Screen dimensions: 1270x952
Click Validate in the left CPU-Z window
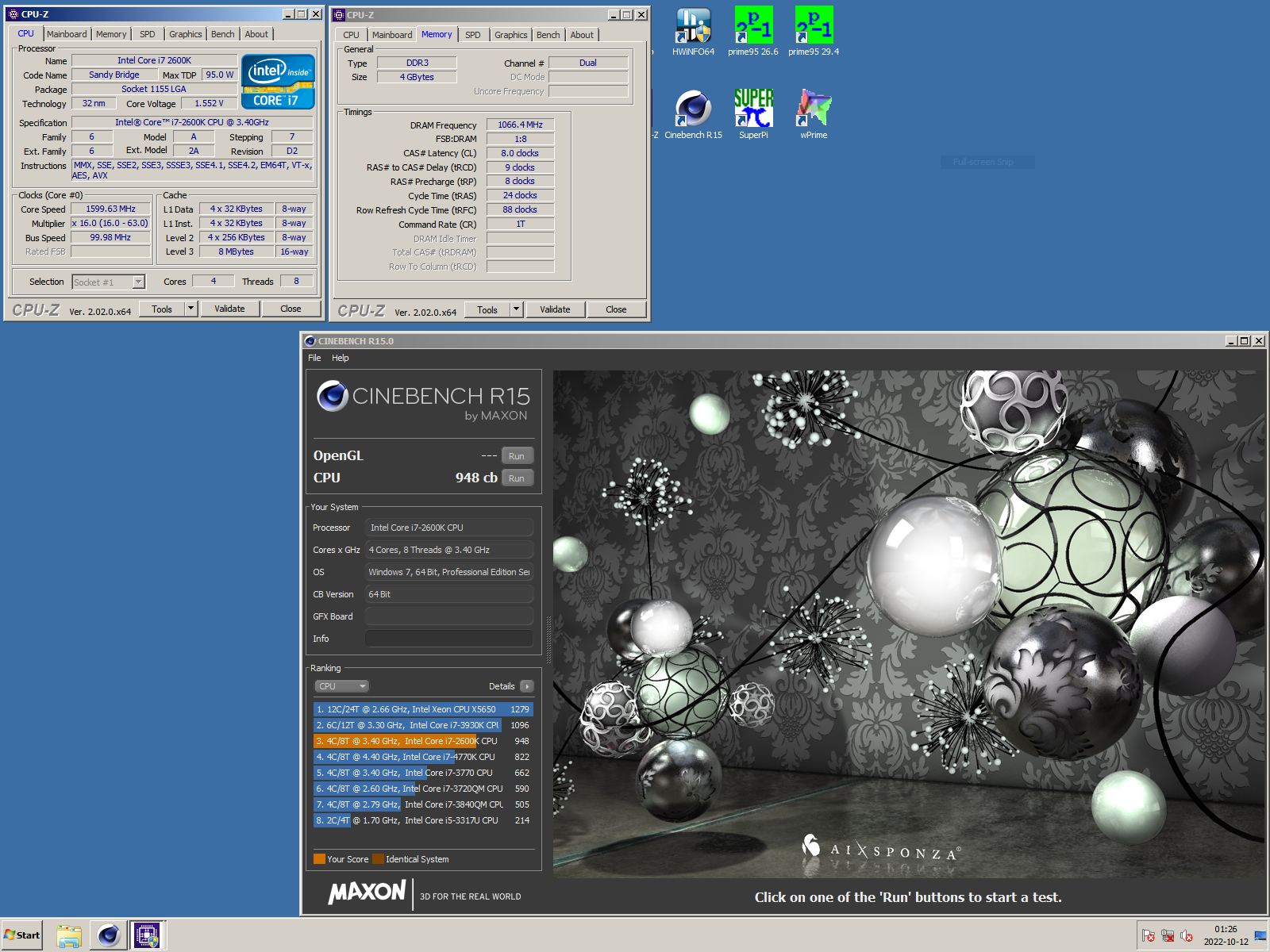[229, 309]
